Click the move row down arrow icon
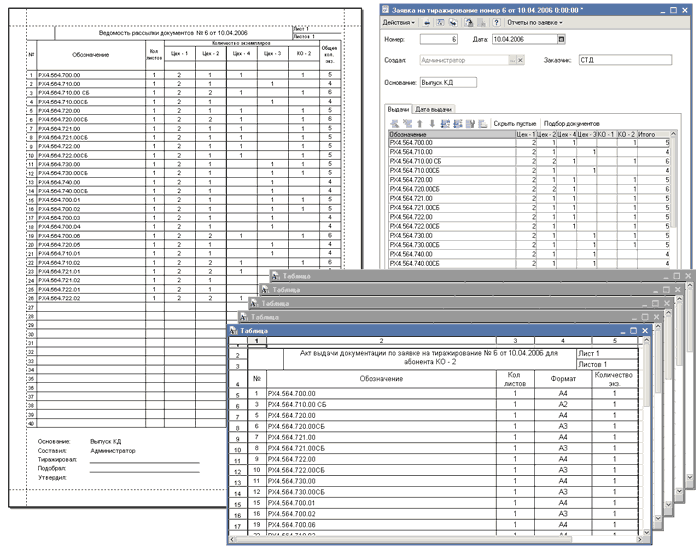Image resolution: width=700 pixels, height=560 pixels. 432,124
